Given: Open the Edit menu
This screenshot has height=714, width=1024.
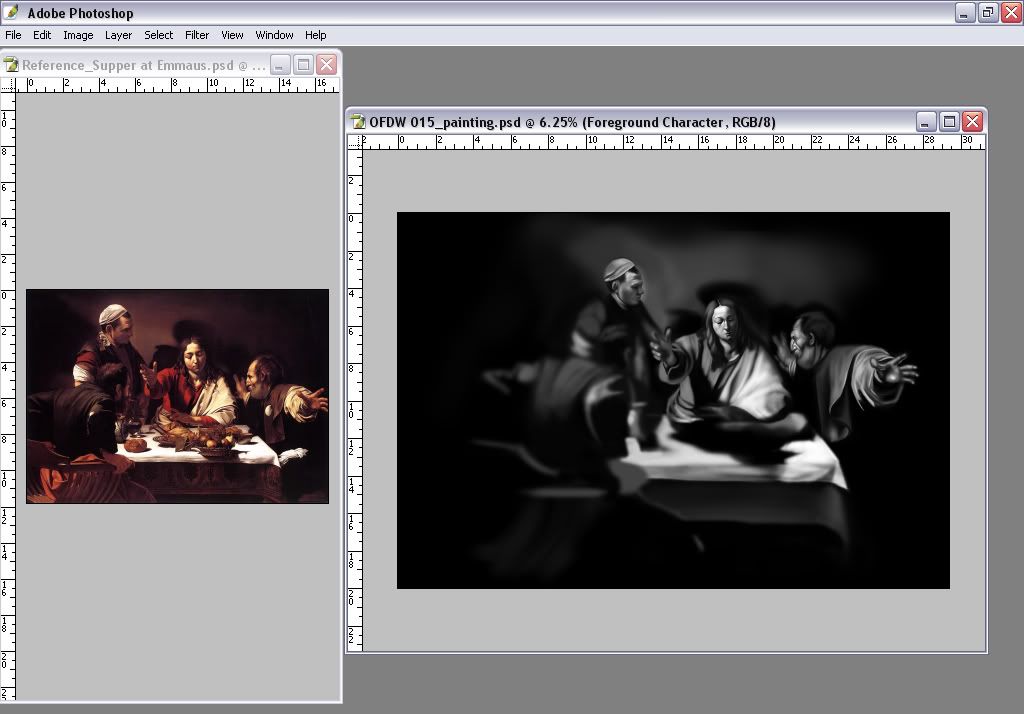Looking at the screenshot, I should tap(42, 35).
